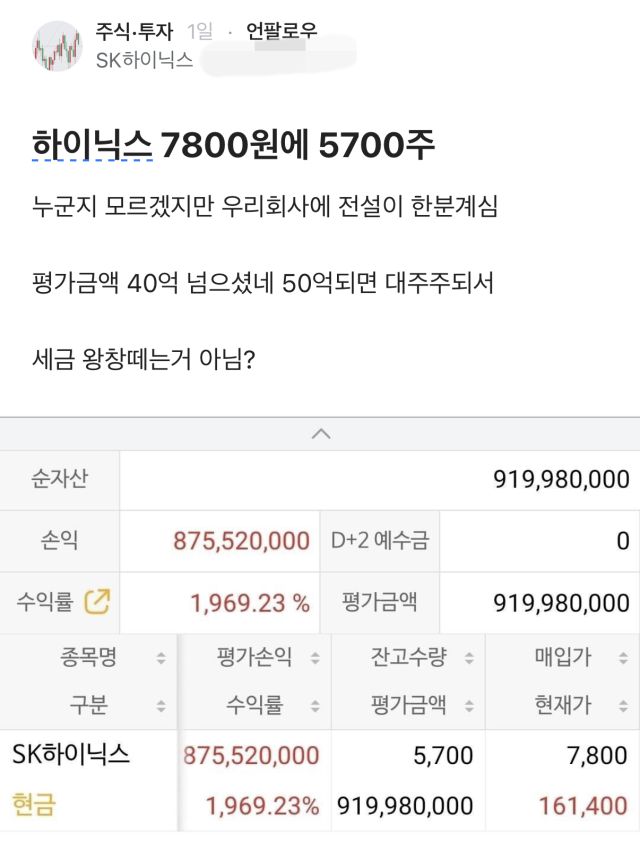The image size is (640, 867).
Task: Collapse the account summary with the chevron
Action: (320, 433)
